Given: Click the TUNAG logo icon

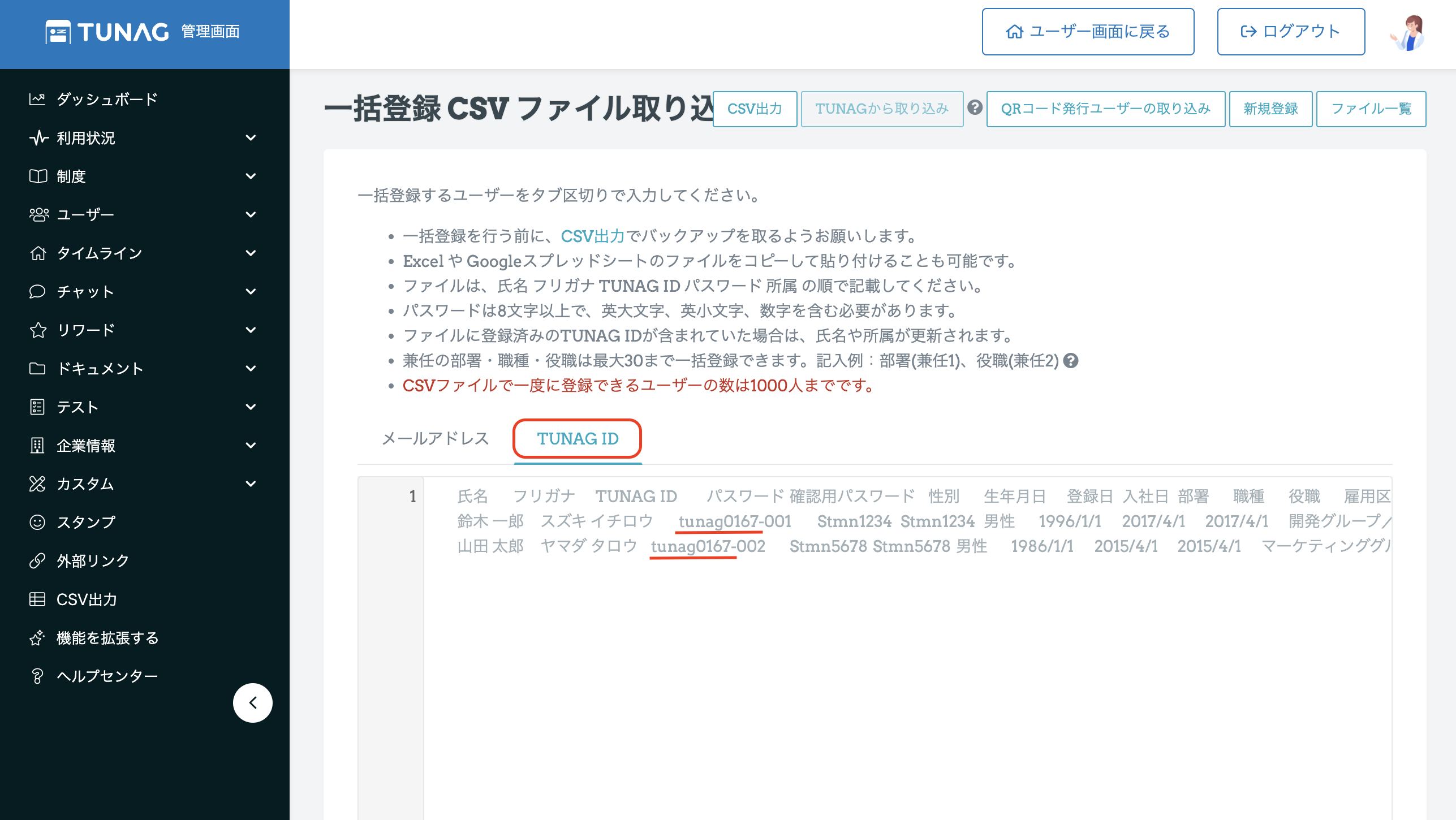Looking at the screenshot, I should (x=58, y=32).
